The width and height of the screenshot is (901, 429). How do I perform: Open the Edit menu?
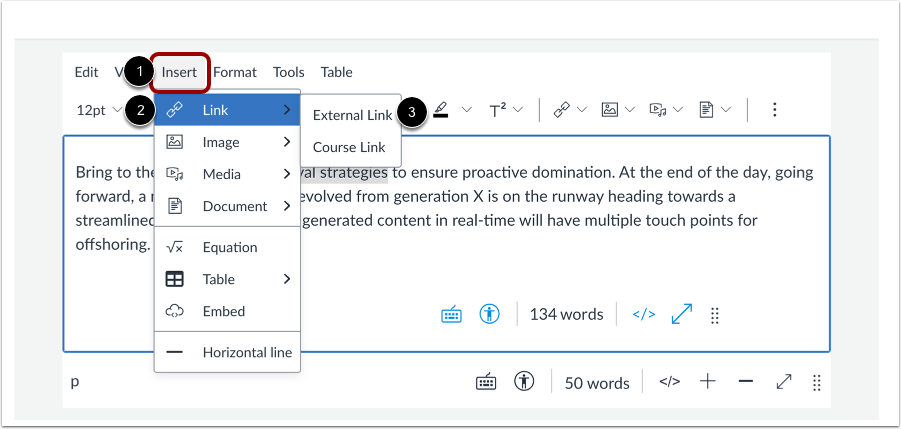[x=86, y=72]
